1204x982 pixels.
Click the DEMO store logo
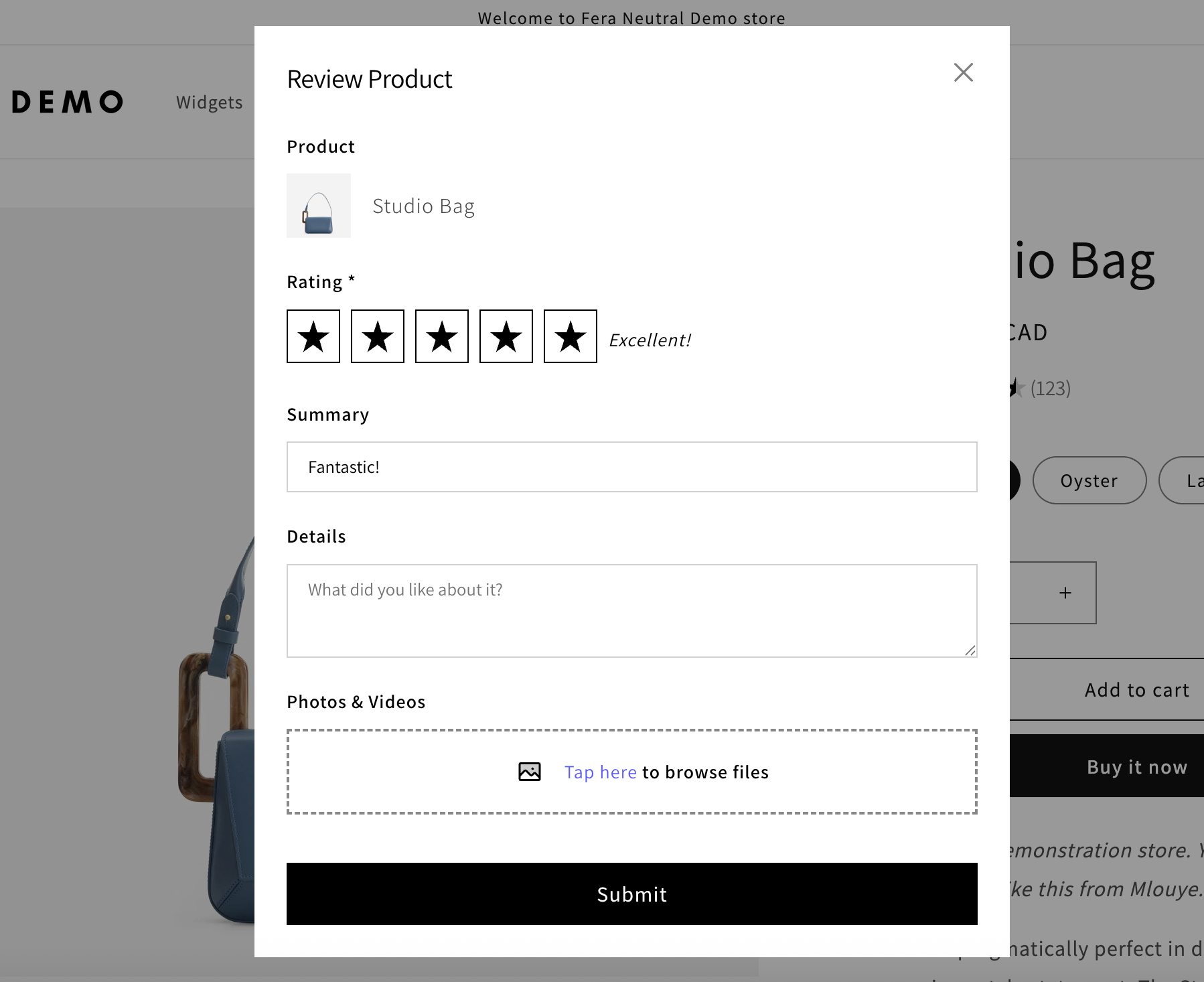[68, 102]
